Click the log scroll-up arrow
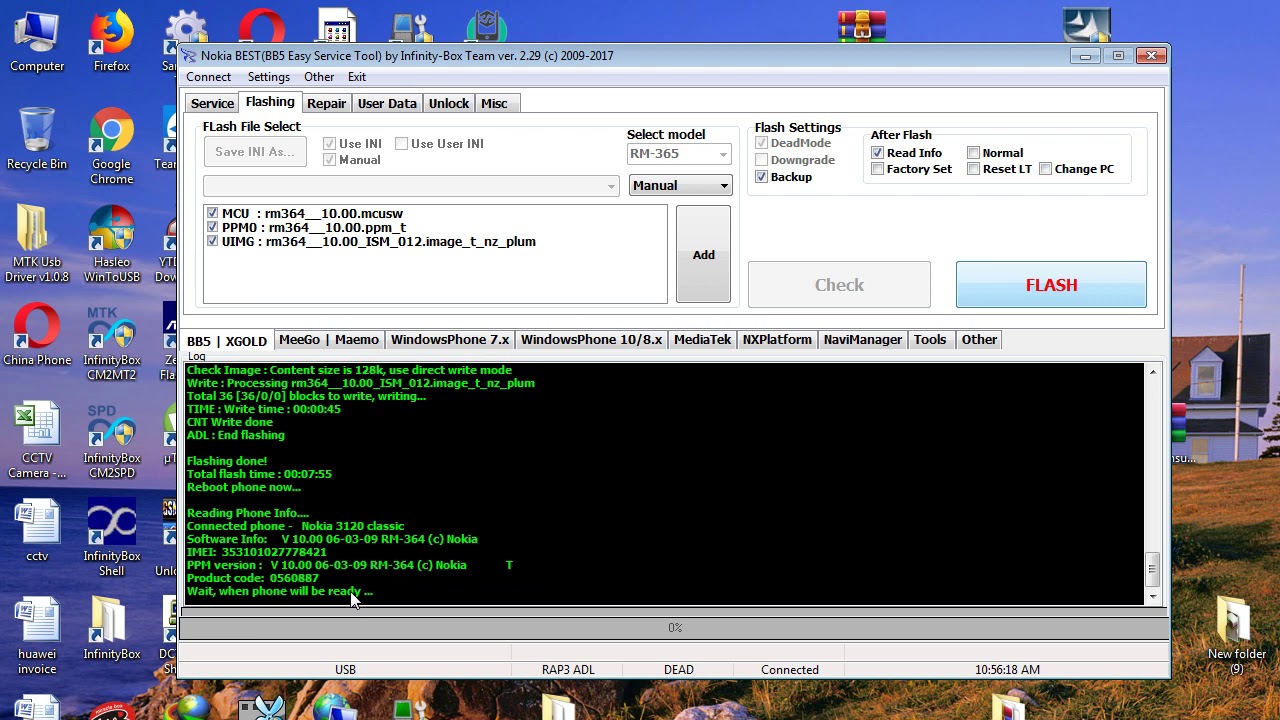This screenshot has height=720, width=1280. [1152, 372]
